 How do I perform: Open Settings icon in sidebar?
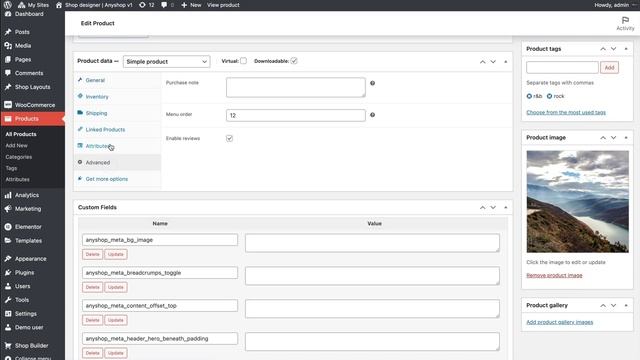[x=8, y=313]
